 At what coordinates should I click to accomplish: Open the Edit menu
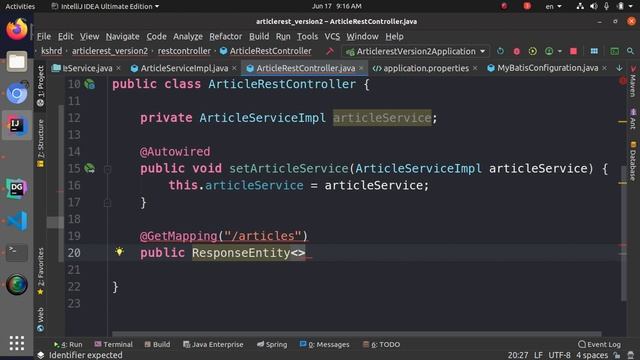[x=65, y=36]
